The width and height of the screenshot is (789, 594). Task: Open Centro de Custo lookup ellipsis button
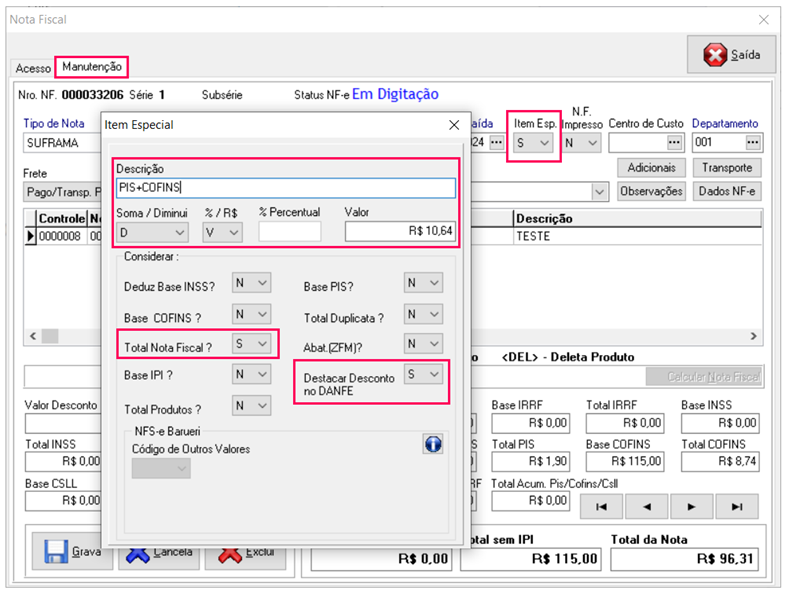[675, 143]
